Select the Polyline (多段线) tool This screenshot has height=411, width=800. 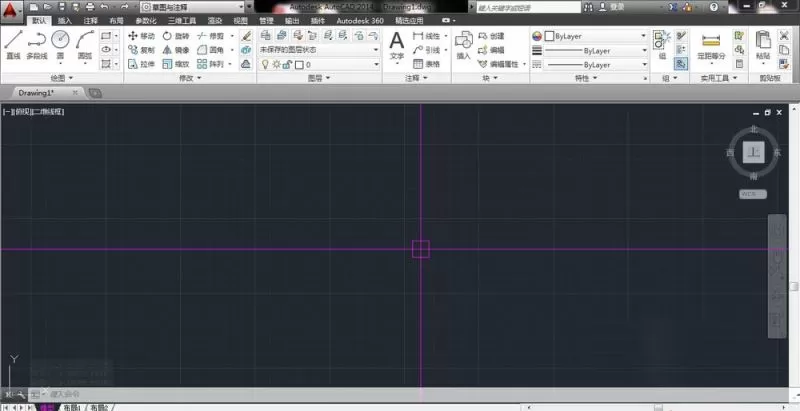(37, 44)
